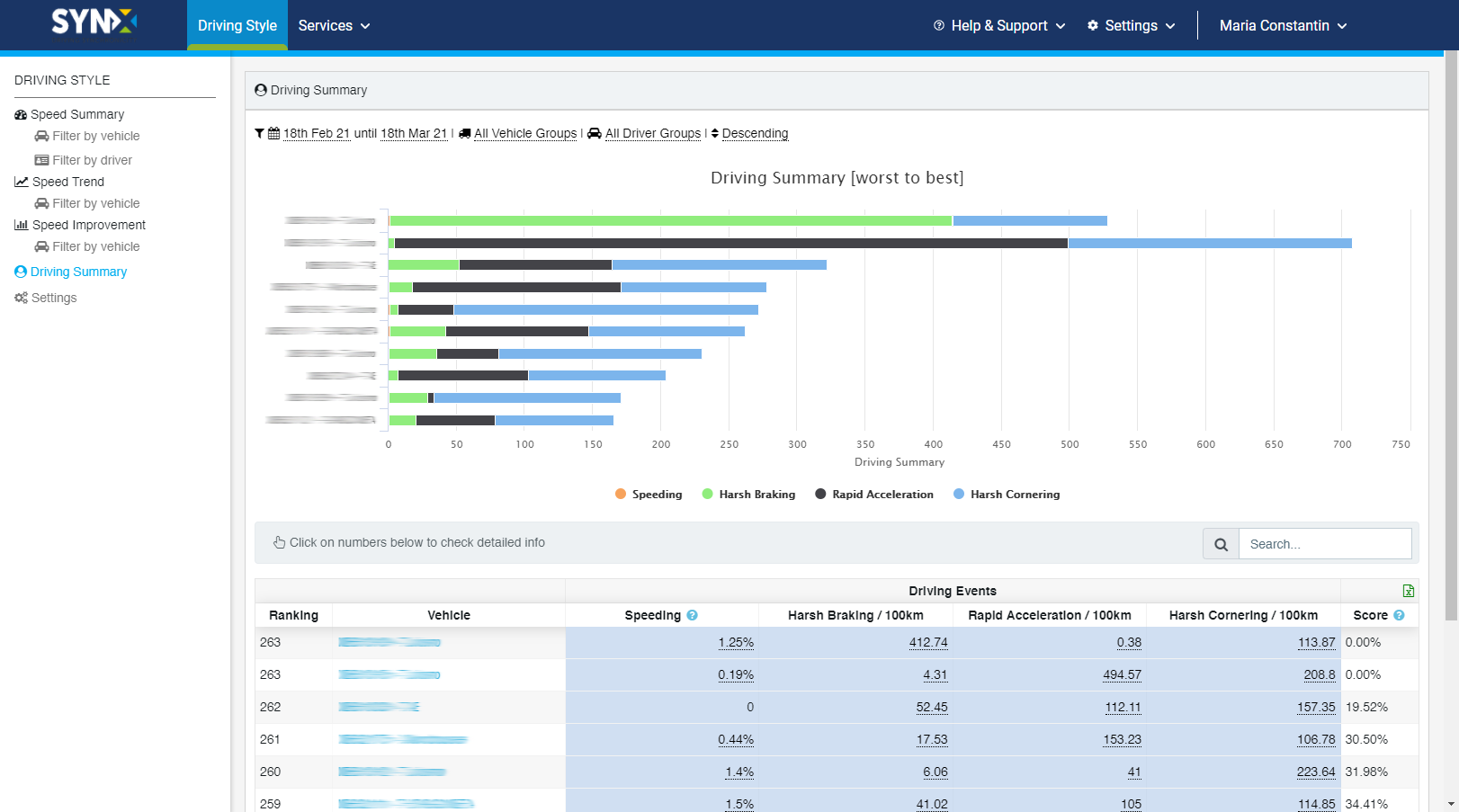Open All Vehicle Groups filter link
The height and width of the screenshot is (812, 1459).
coord(525,133)
